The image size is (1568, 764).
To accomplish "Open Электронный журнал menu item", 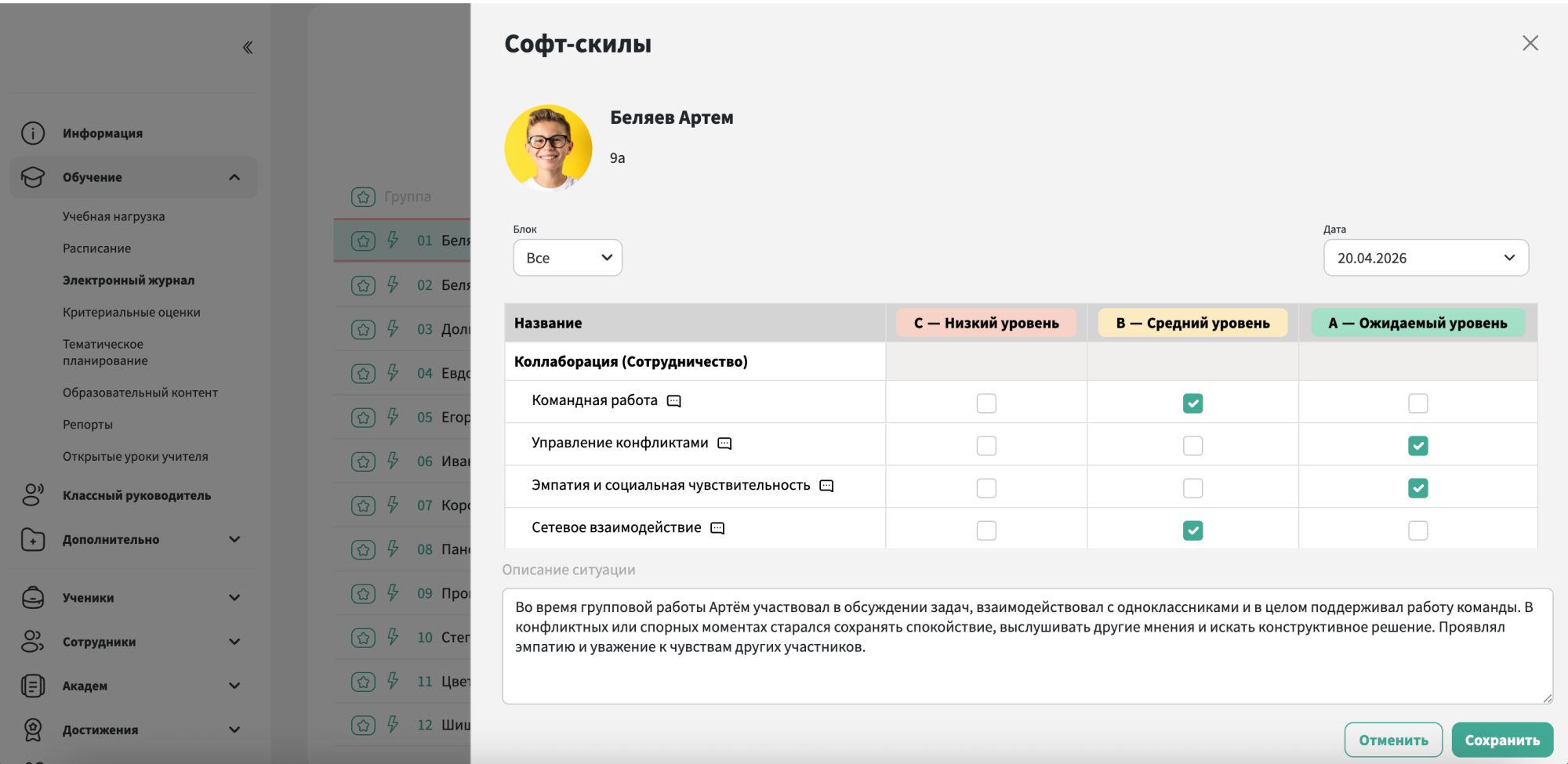I will (129, 281).
